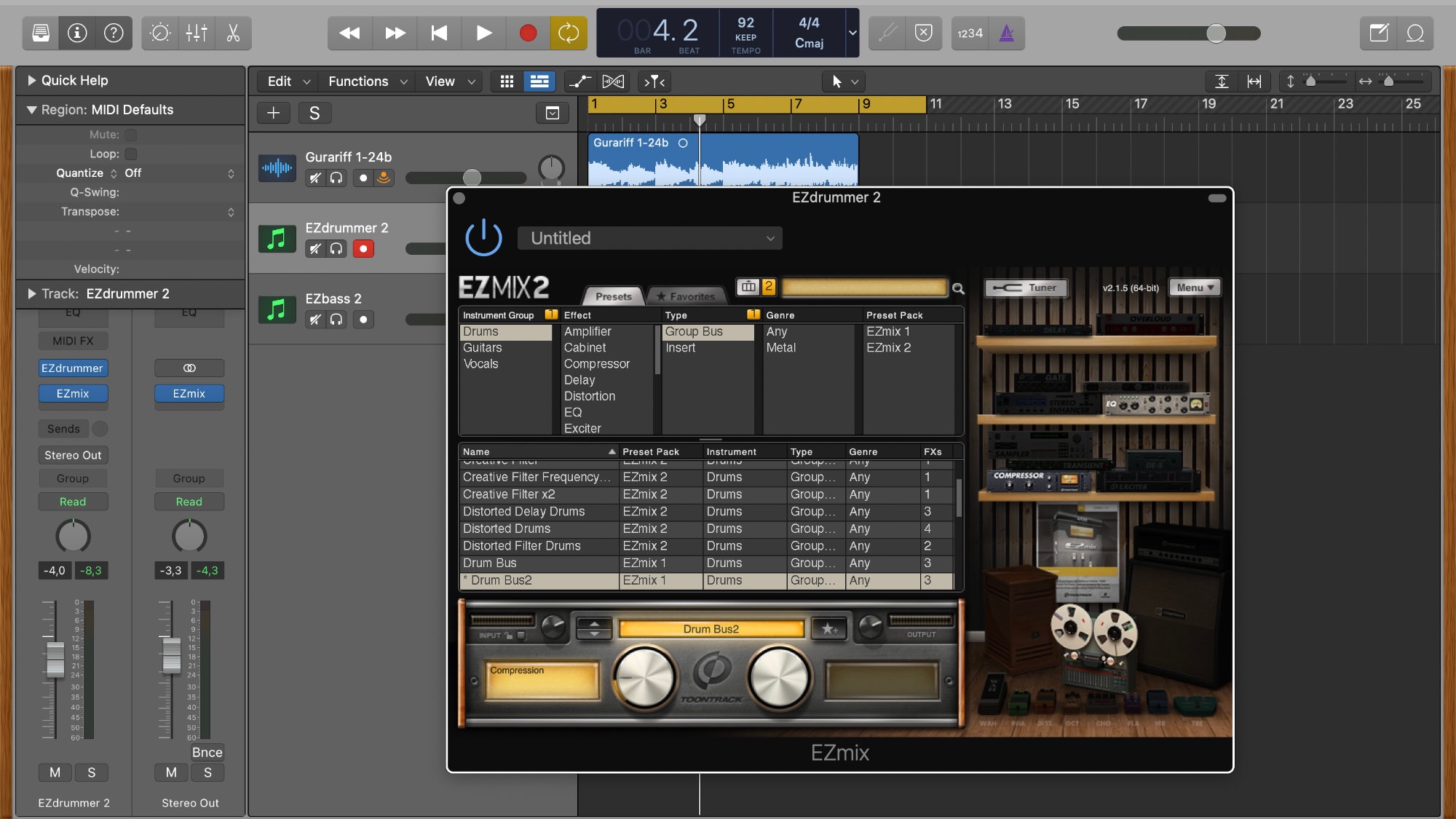Open the Mixer from toolbar

197,33
